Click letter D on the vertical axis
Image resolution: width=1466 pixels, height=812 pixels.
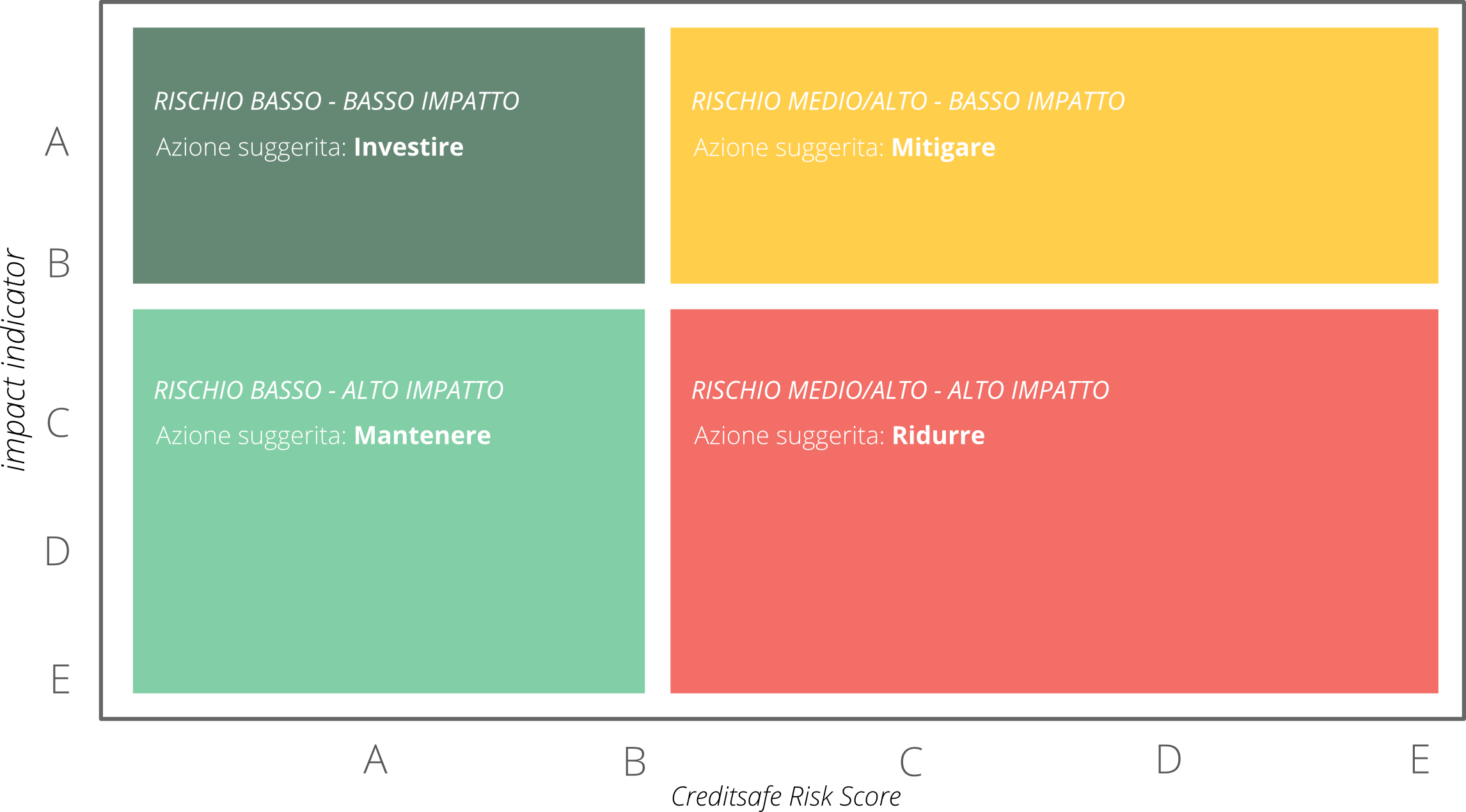57,550
